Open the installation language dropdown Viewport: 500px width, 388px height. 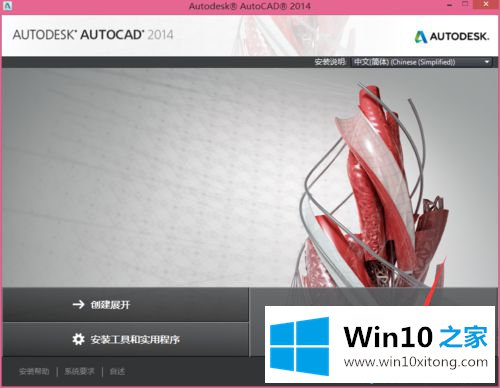tap(422, 62)
